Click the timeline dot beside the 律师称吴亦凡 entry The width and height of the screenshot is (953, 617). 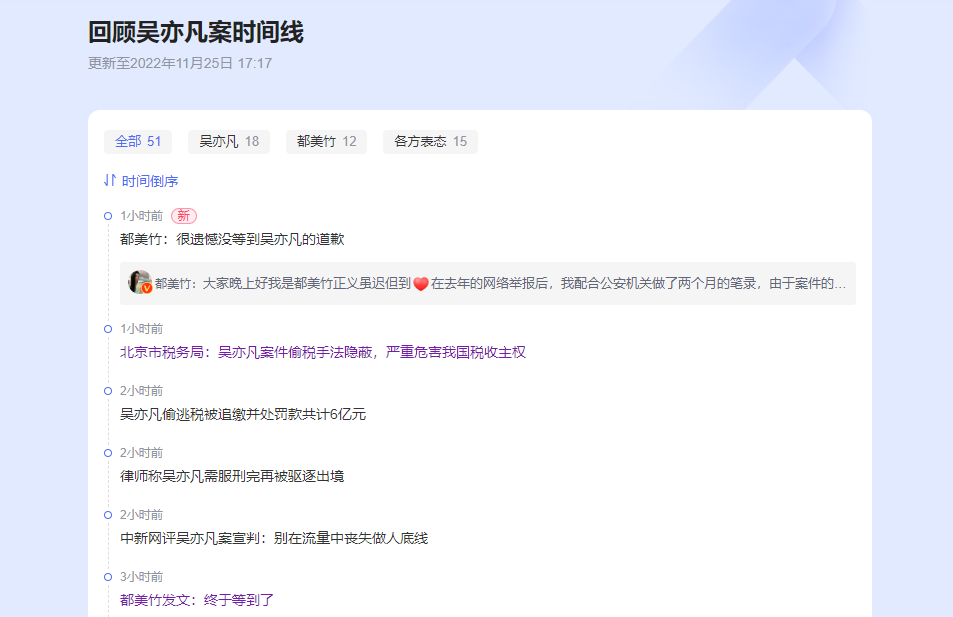click(108, 452)
